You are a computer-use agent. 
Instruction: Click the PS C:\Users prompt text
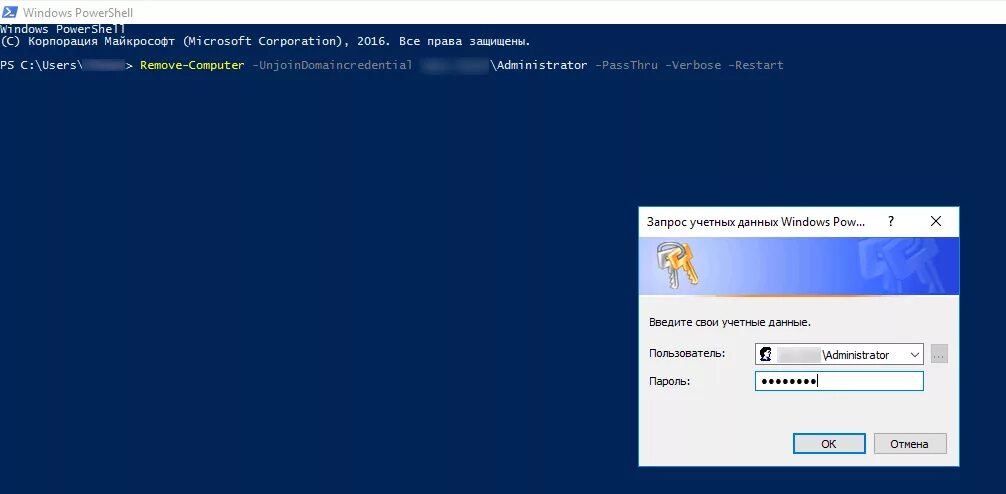click(40, 65)
